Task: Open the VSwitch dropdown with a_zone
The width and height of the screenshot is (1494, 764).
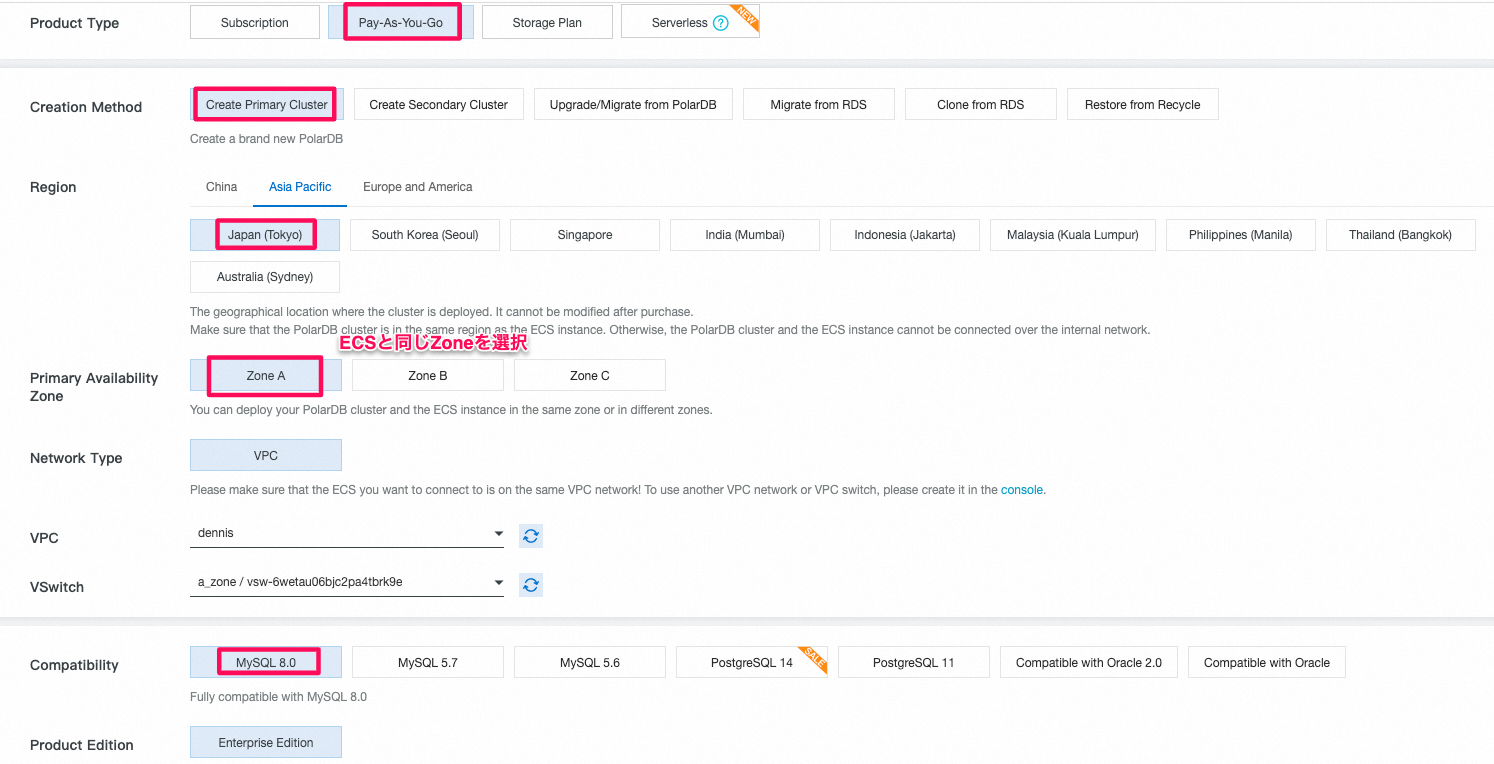Action: (x=347, y=583)
